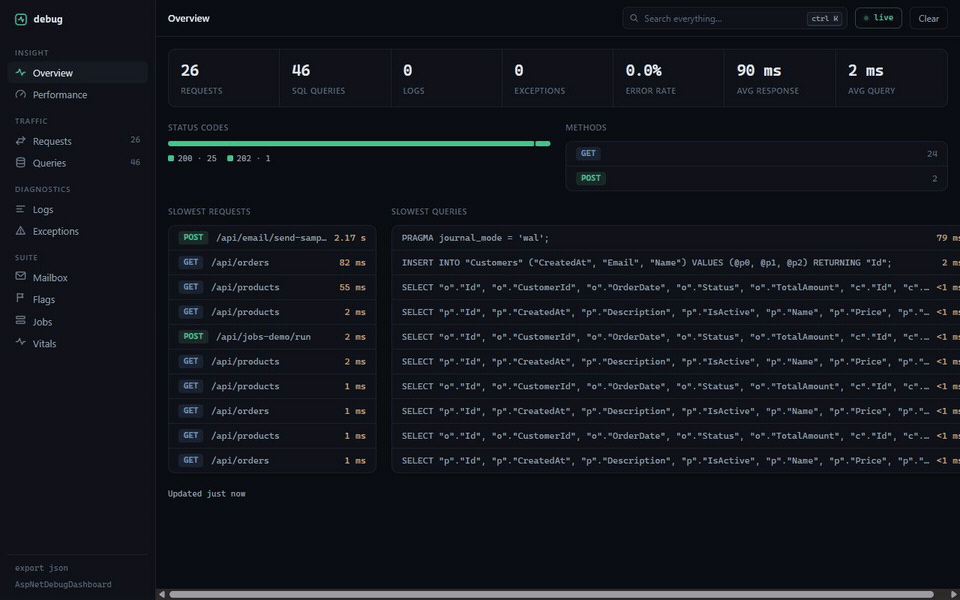This screenshot has height=600, width=960.
Task: Go to the Requests section
Action: click(x=78, y=141)
